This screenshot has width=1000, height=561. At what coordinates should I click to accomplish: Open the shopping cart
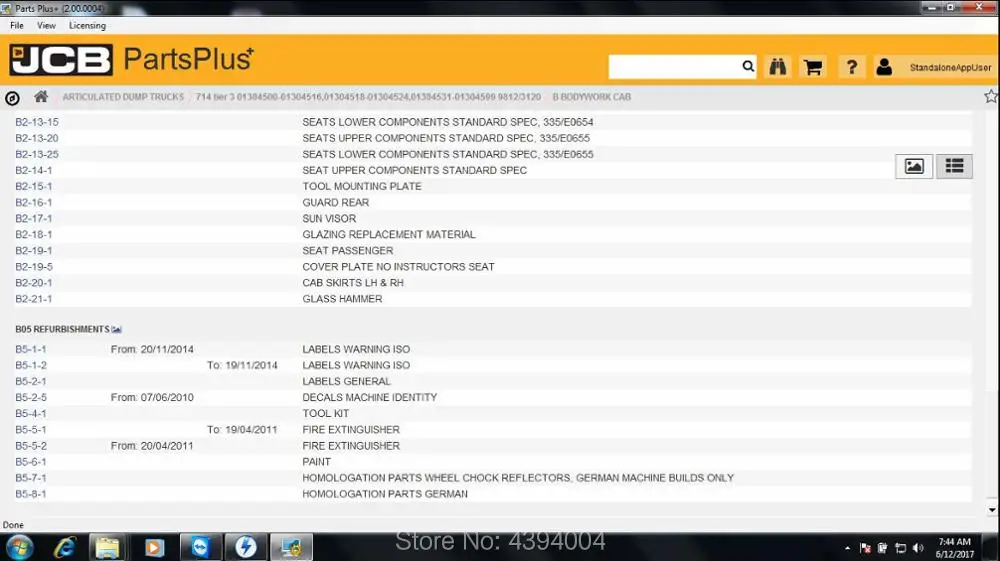pos(812,67)
